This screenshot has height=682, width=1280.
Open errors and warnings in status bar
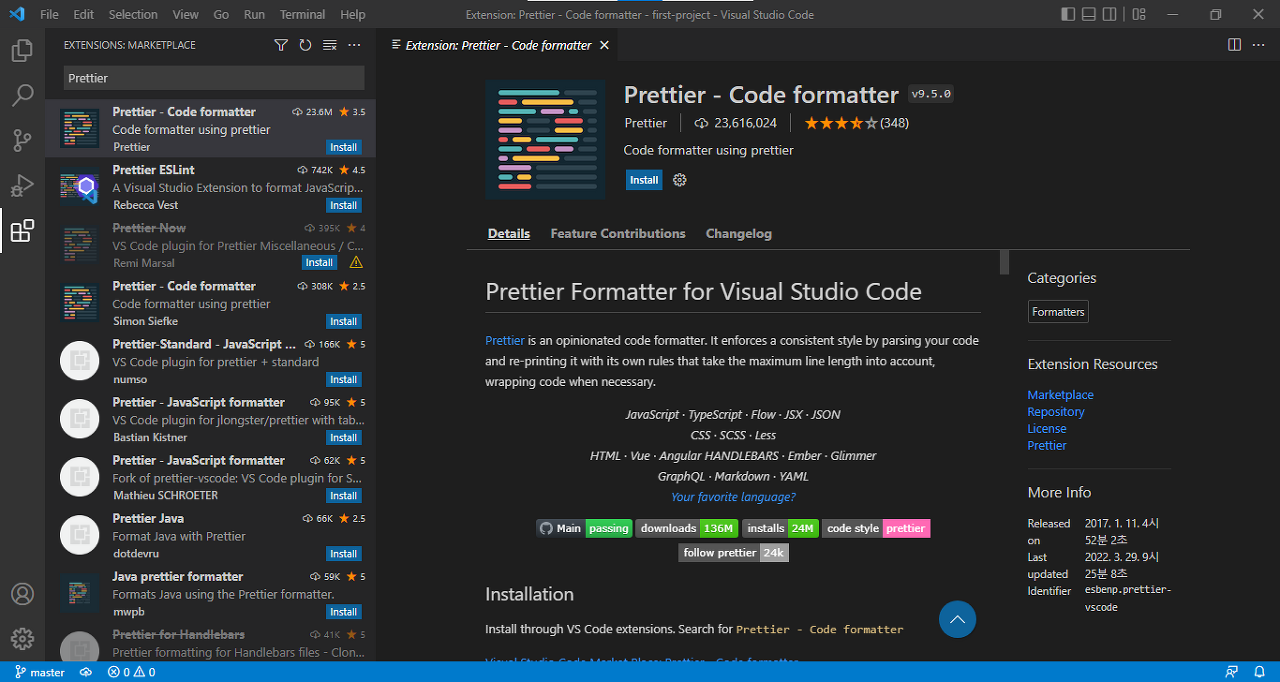click(x=131, y=672)
